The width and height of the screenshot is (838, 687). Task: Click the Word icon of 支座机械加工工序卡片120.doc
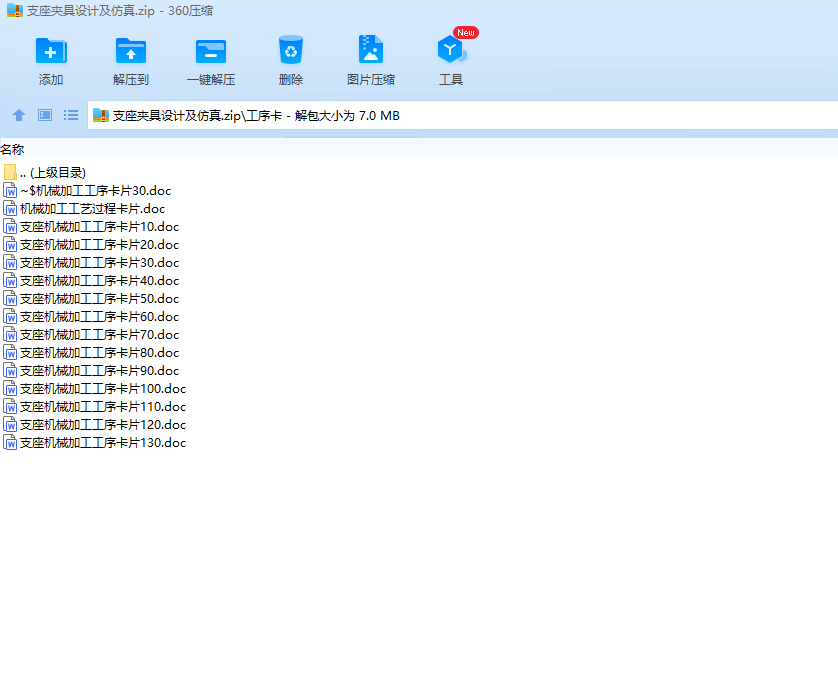pos(10,425)
